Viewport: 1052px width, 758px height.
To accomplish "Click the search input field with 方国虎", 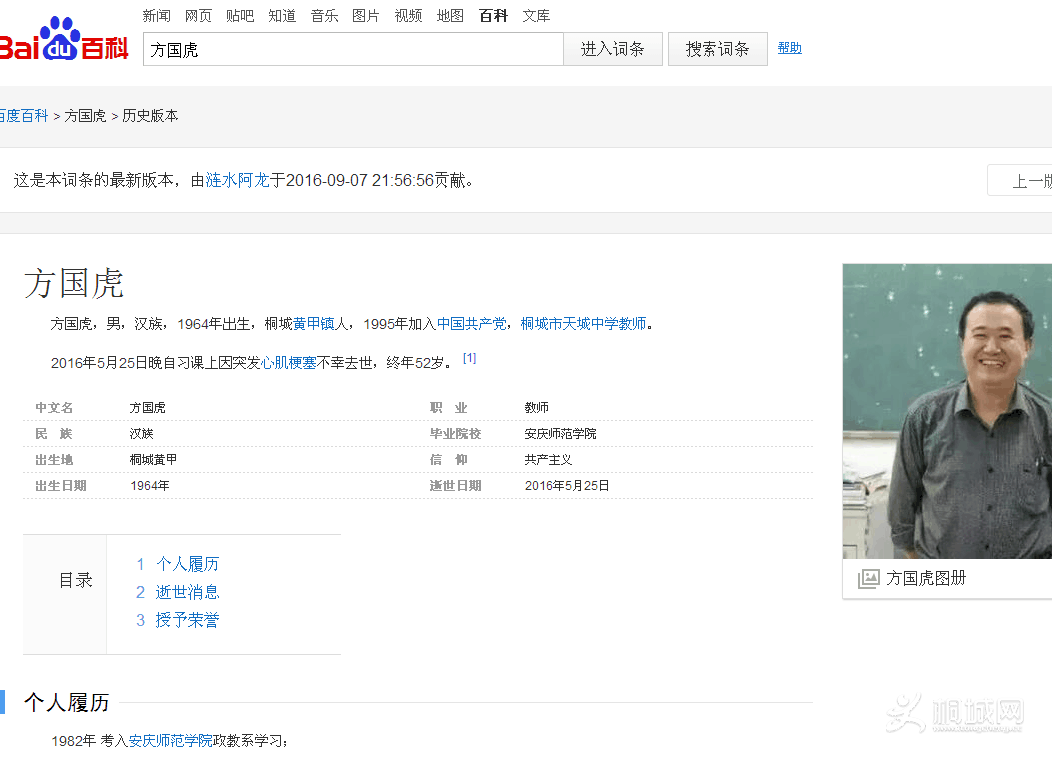I will pos(352,49).
